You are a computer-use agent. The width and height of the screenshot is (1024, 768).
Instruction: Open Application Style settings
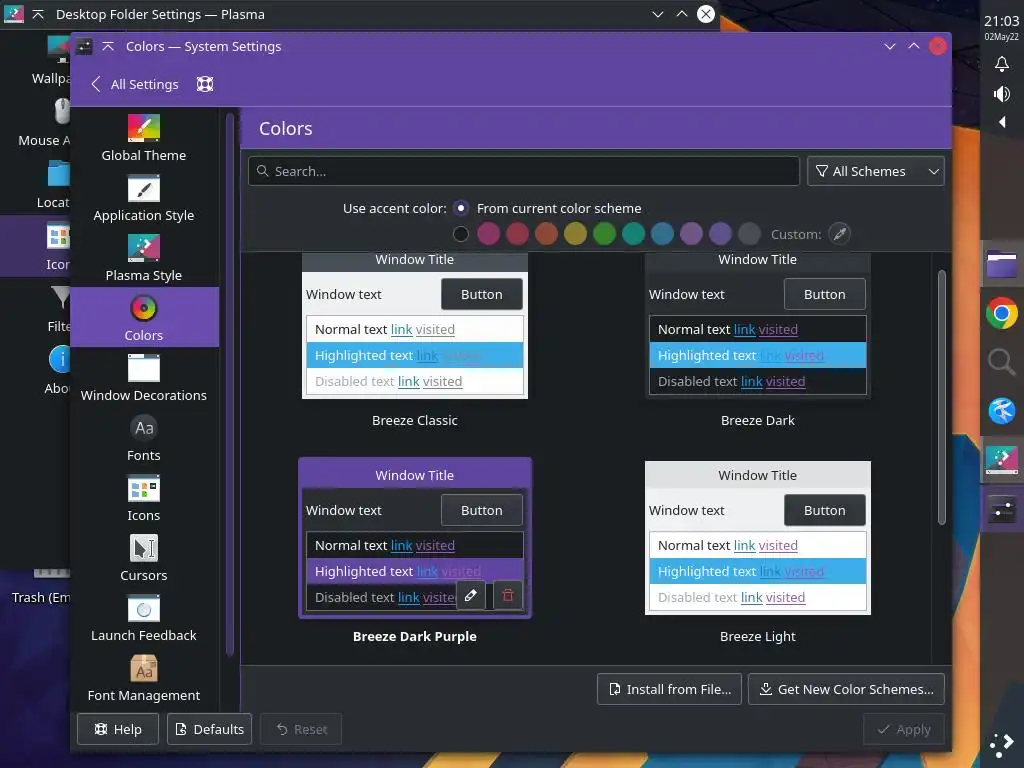pyautogui.click(x=144, y=198)
